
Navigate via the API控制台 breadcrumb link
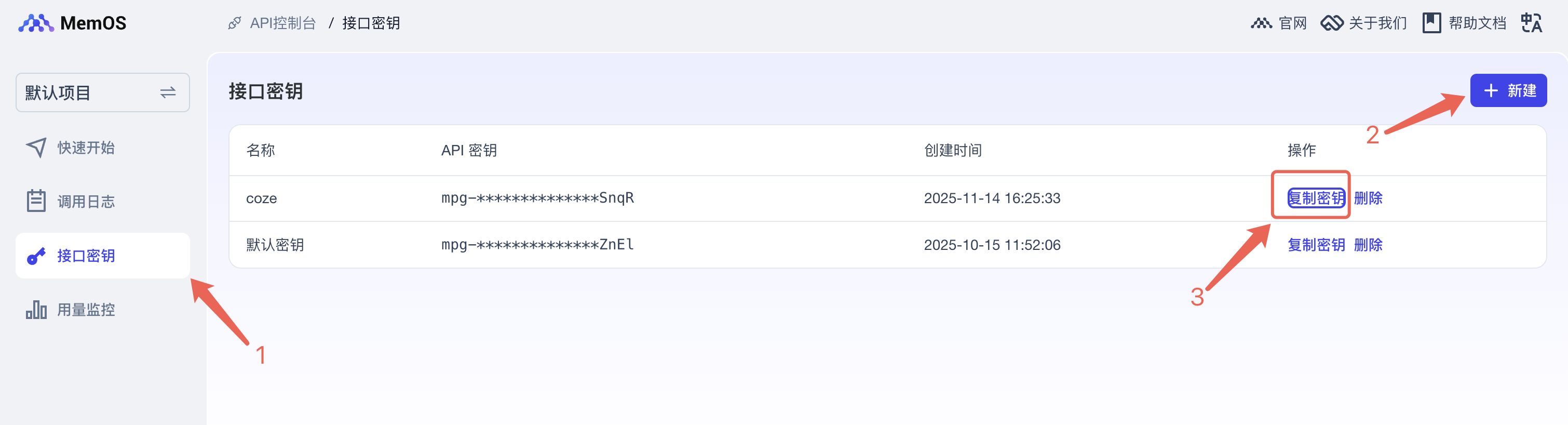point(282,22)
